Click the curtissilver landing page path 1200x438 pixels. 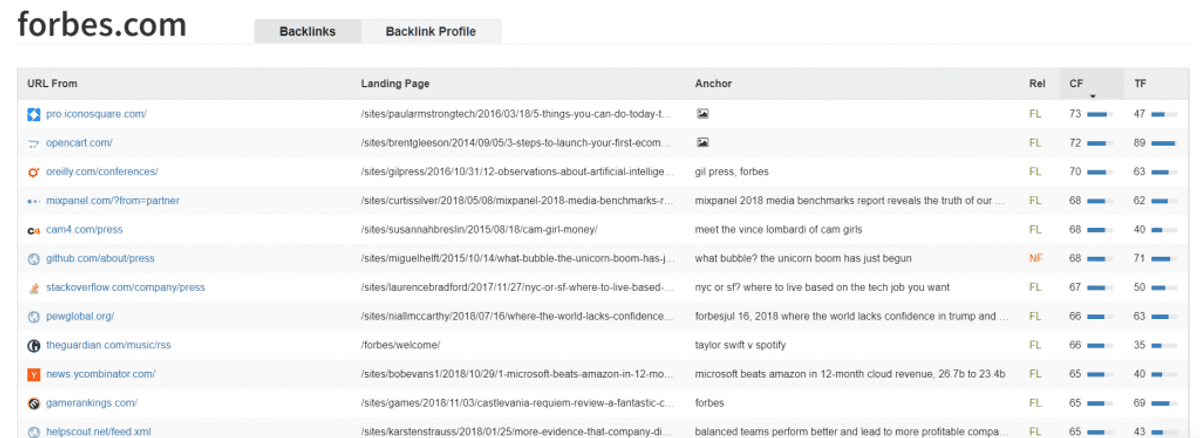[516, 201]
